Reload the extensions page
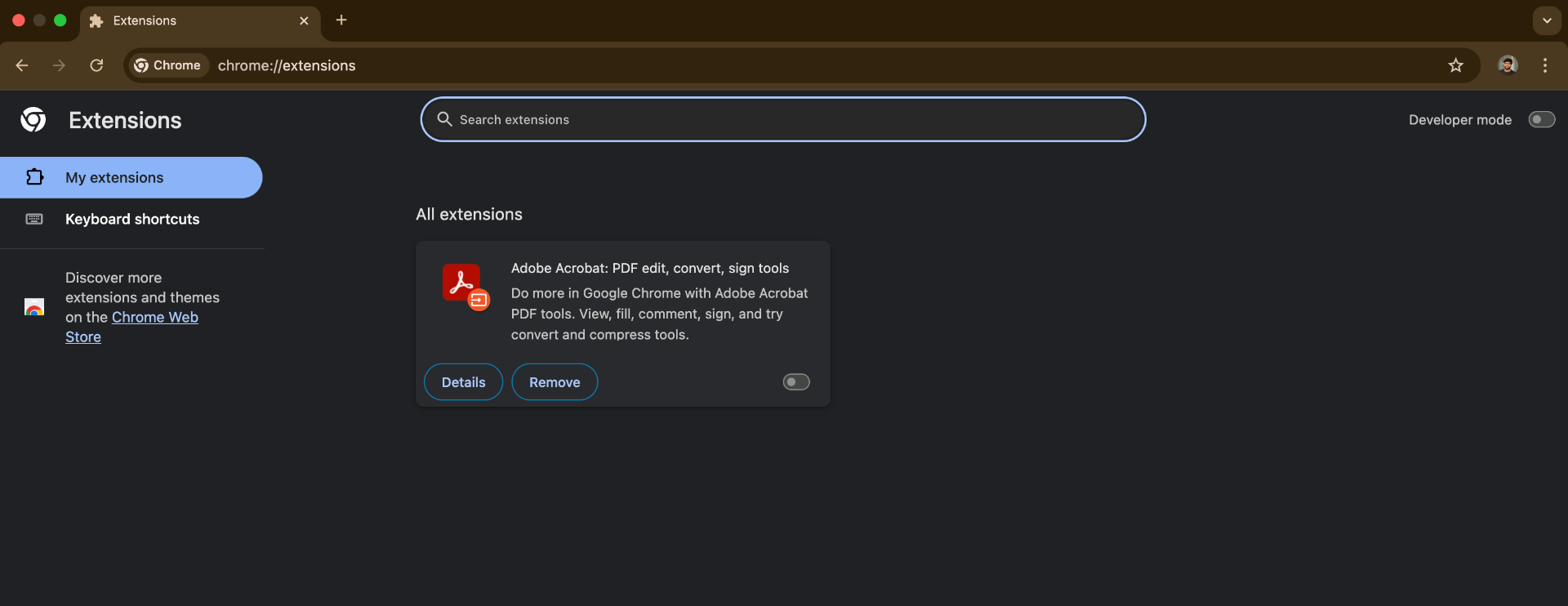This screenshot has height=606, width=1568. (96, 65)
